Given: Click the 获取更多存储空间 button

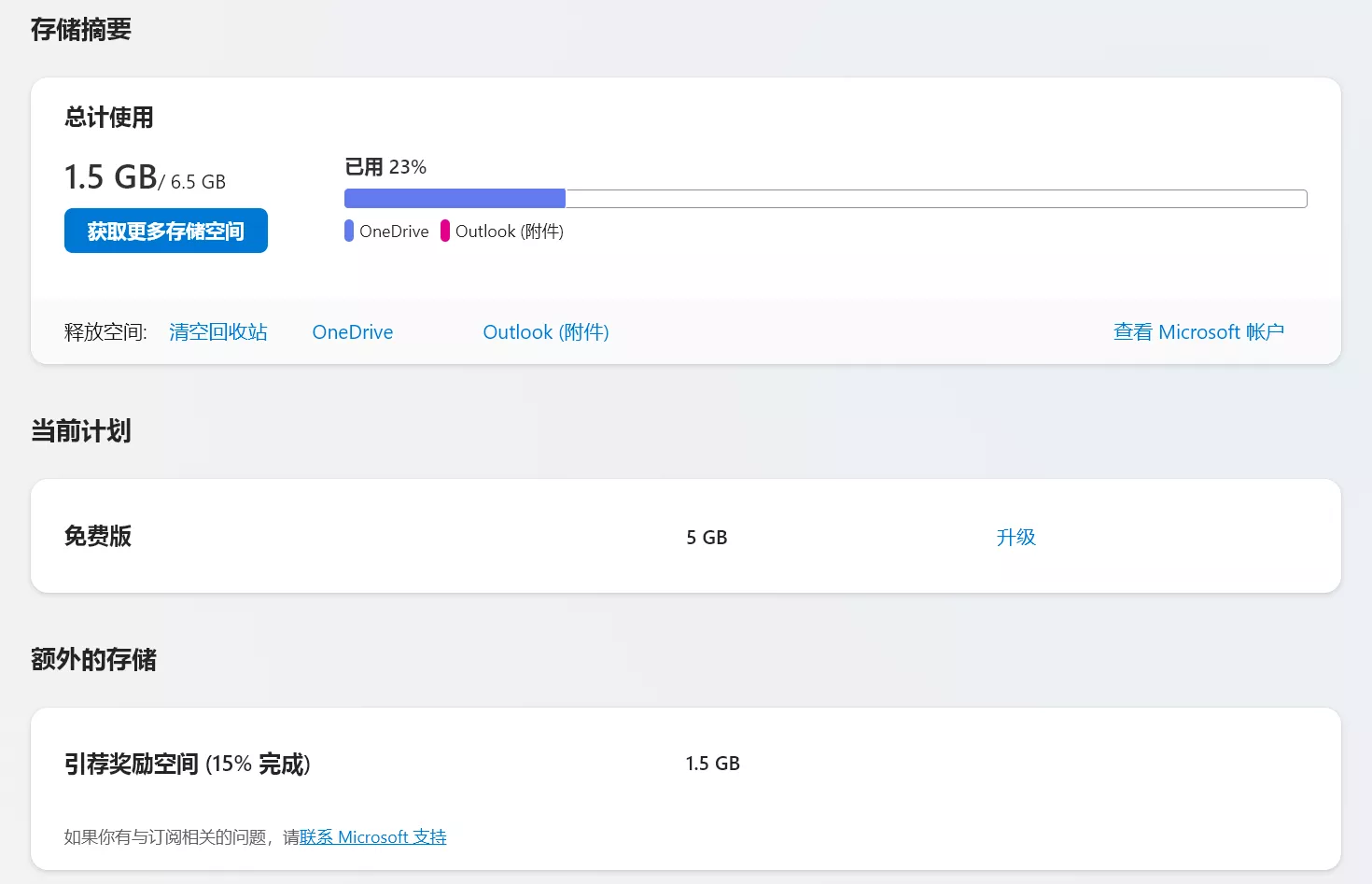Looking at the screenshot, I should pyautogui.click(x=166, y=231).
